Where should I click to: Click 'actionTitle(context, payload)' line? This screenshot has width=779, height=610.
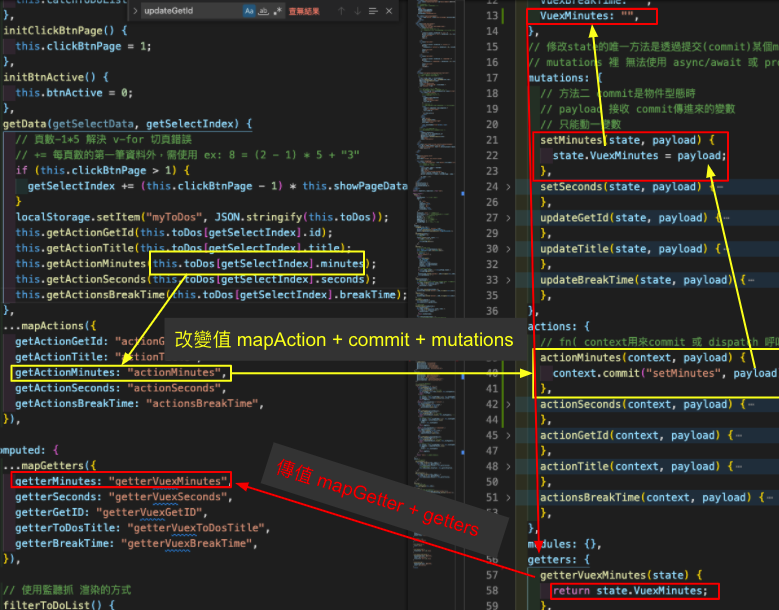coord(630,466)
